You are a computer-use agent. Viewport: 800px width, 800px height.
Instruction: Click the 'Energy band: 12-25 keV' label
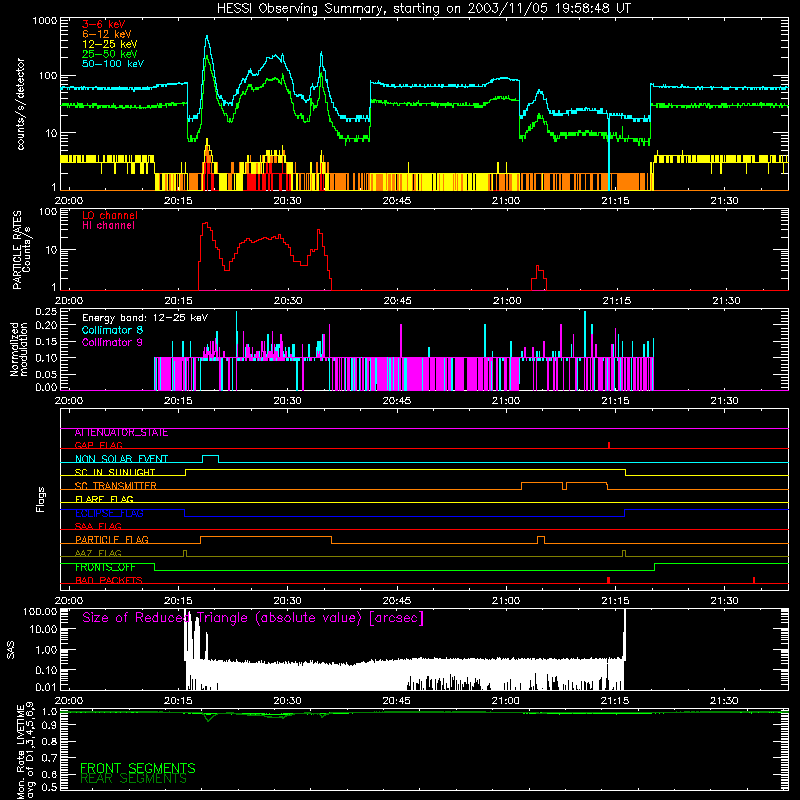pos(145,318)
